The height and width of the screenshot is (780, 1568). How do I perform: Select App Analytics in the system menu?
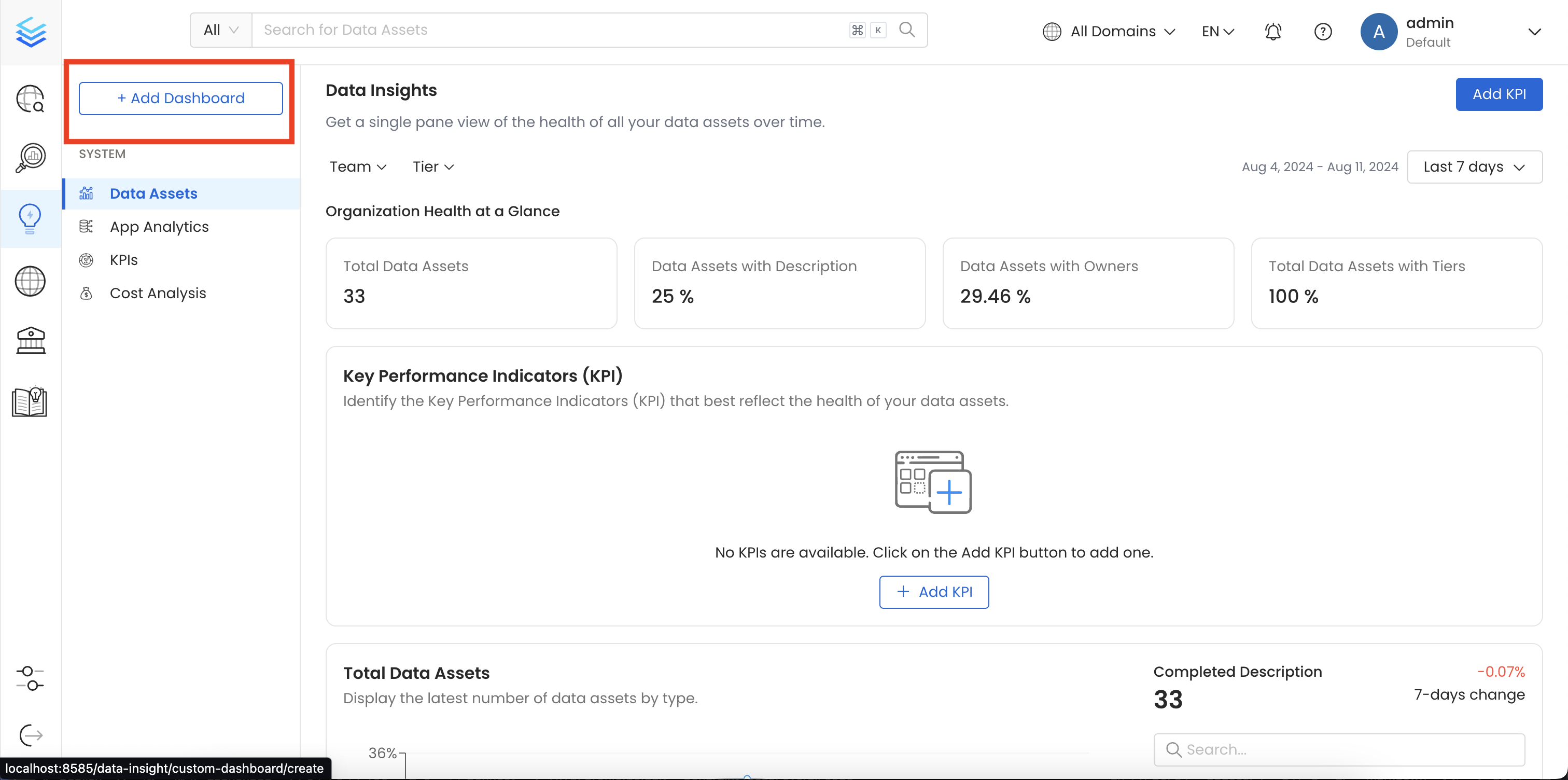159,227
